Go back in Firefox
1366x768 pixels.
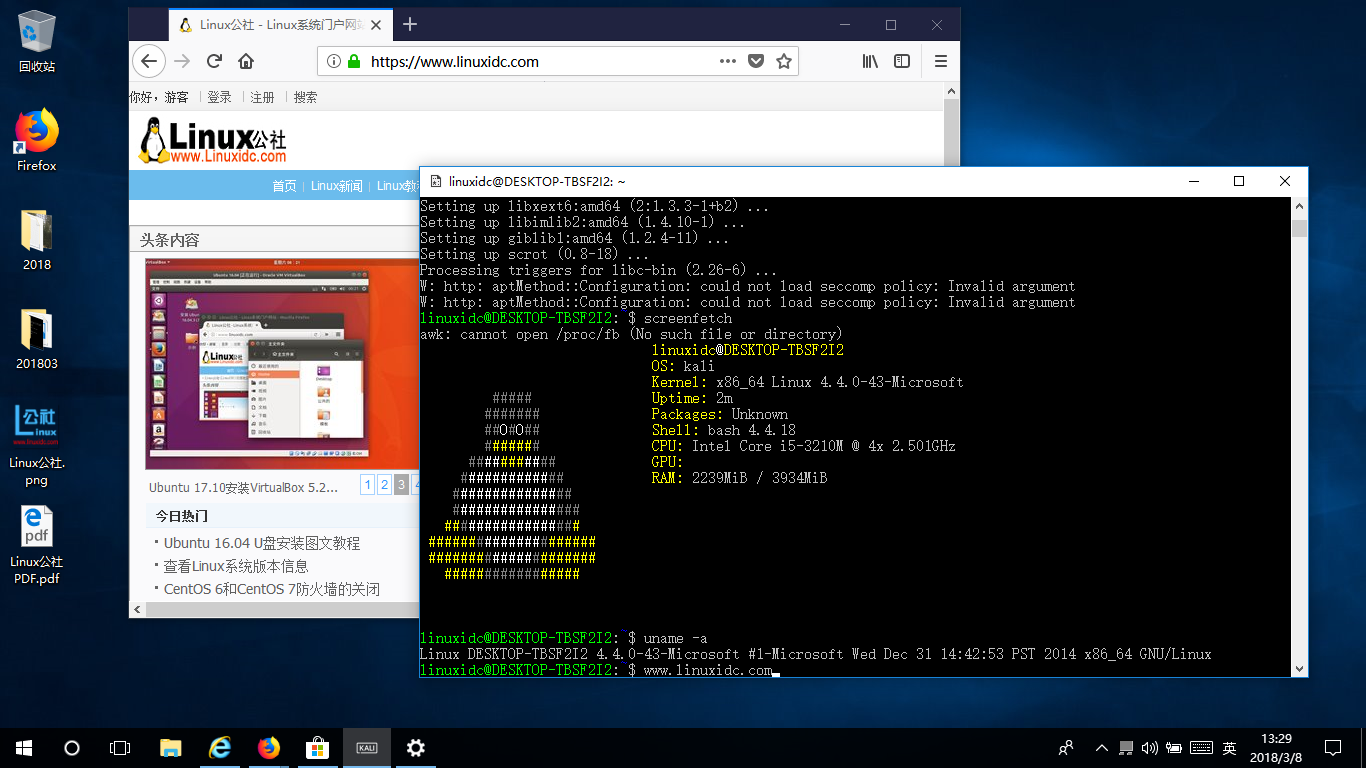[x=149, y=61]
